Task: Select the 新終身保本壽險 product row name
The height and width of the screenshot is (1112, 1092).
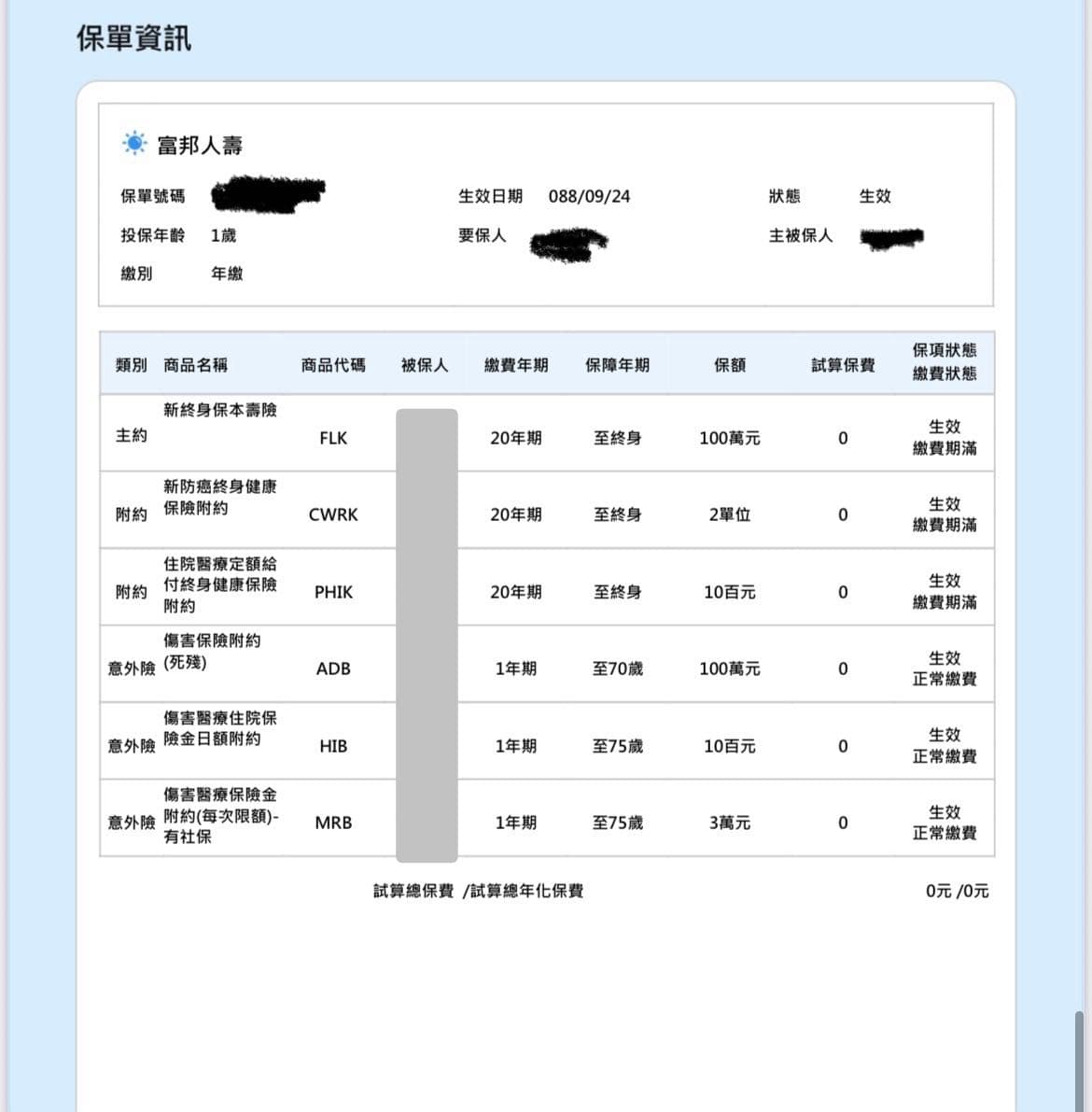Action: [x=220, y=410]
